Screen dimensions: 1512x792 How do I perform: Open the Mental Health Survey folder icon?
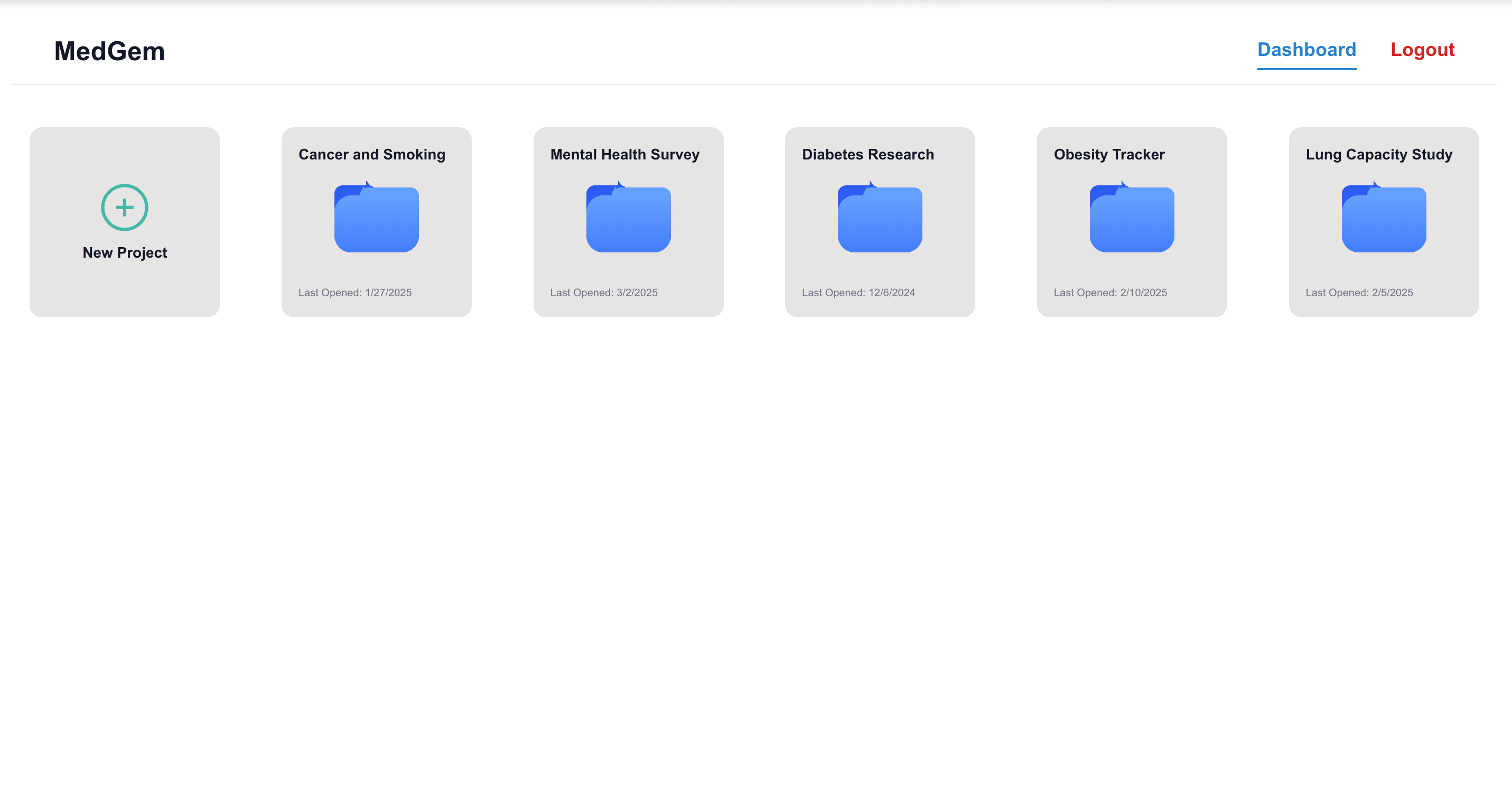pos(628,218)
